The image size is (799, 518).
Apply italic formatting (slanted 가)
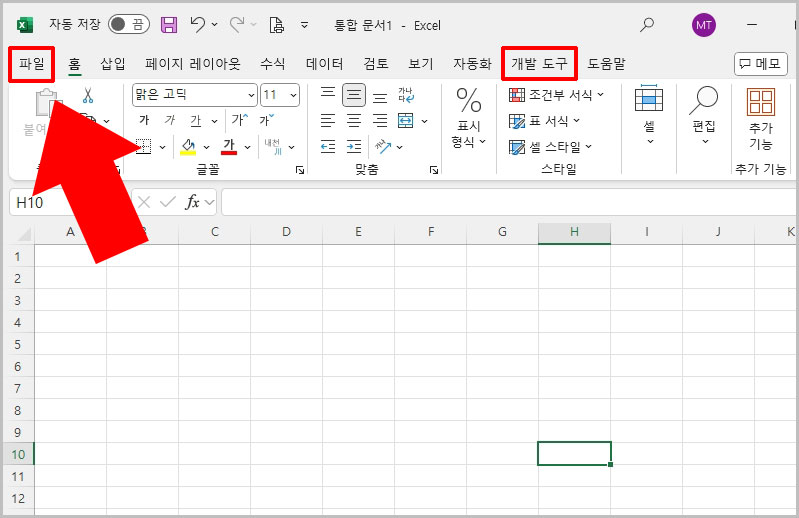pos(170,120)
